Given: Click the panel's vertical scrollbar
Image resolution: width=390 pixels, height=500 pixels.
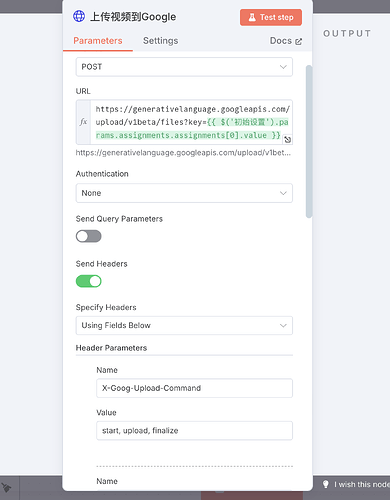Looking at the screenshot, I should click(x=309, y=141).
